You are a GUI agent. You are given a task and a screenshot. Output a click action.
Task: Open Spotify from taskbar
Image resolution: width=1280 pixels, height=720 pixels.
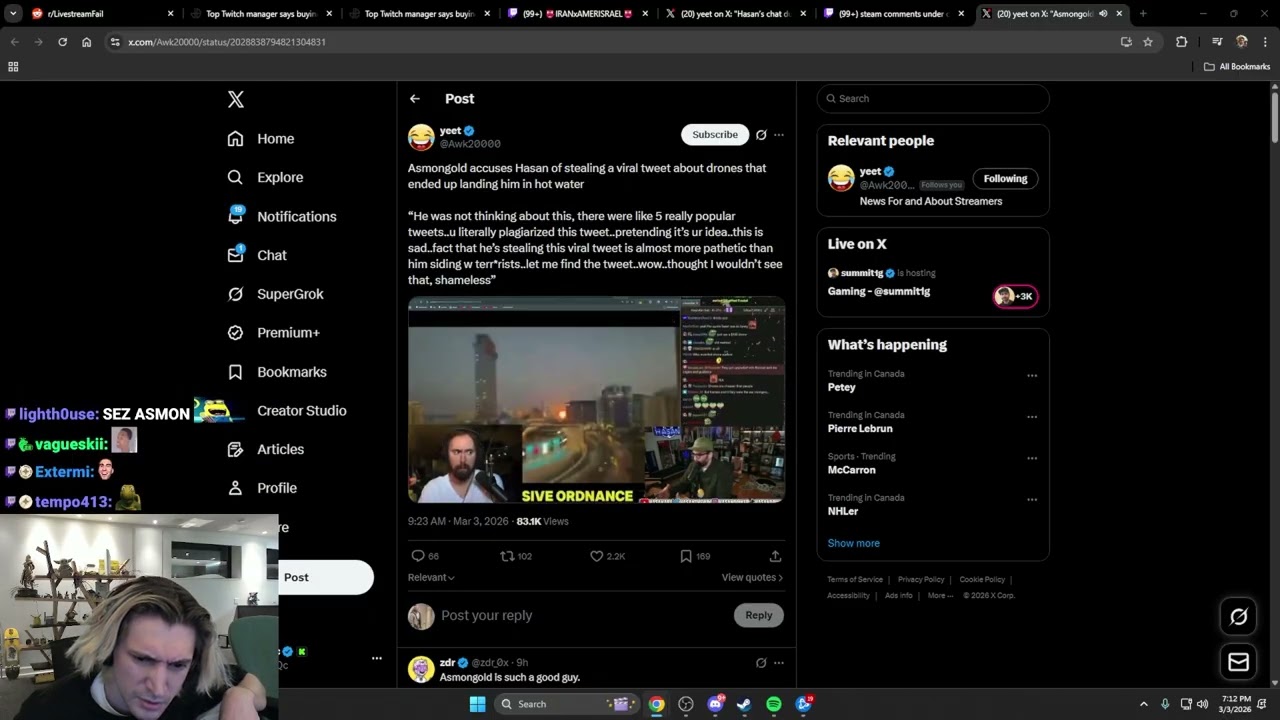(774, 704)
